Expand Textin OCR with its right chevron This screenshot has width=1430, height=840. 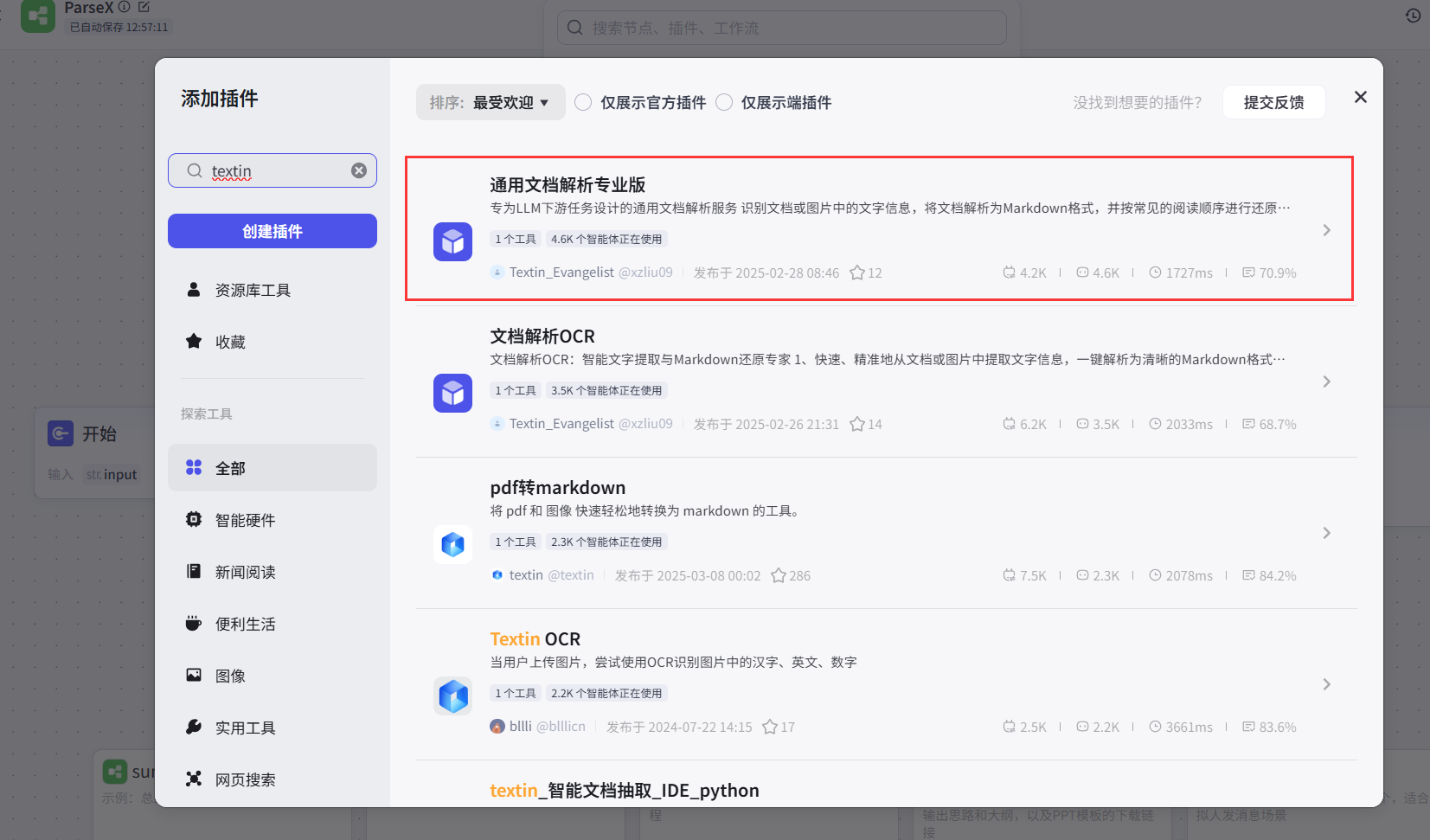tap(1326, 684)
